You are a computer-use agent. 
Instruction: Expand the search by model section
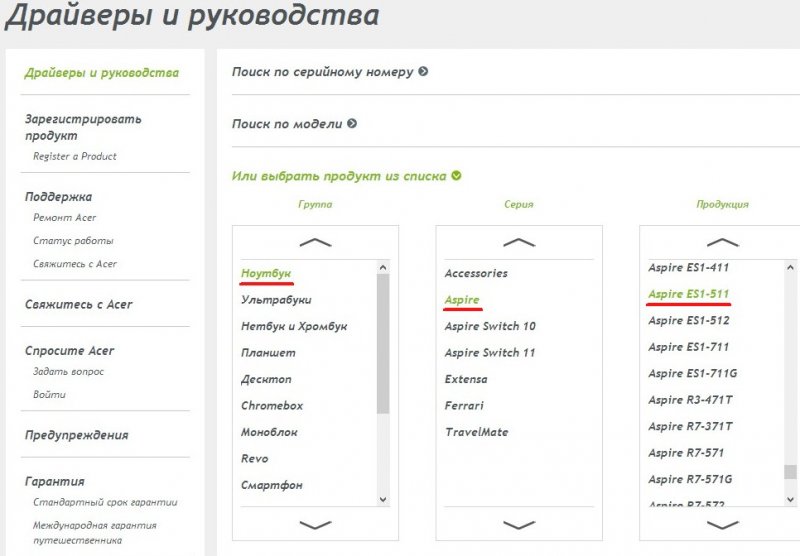pos(294,124)
